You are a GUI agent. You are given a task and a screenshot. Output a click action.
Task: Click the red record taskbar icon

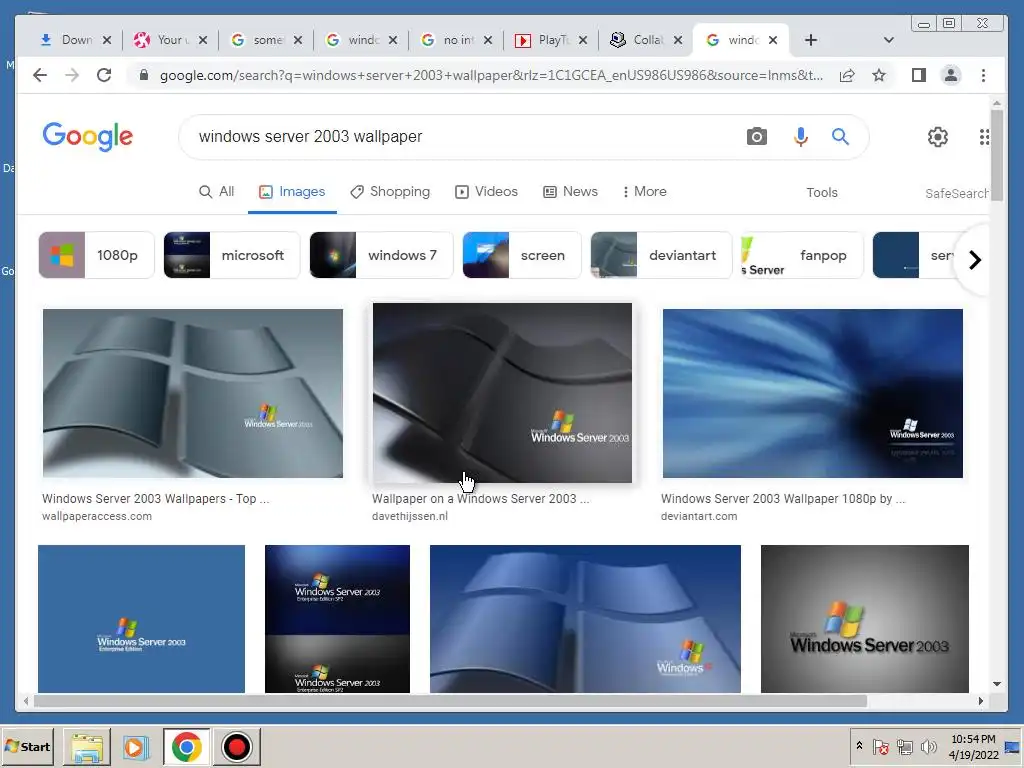pyautogui.click(x=236, y=746)
